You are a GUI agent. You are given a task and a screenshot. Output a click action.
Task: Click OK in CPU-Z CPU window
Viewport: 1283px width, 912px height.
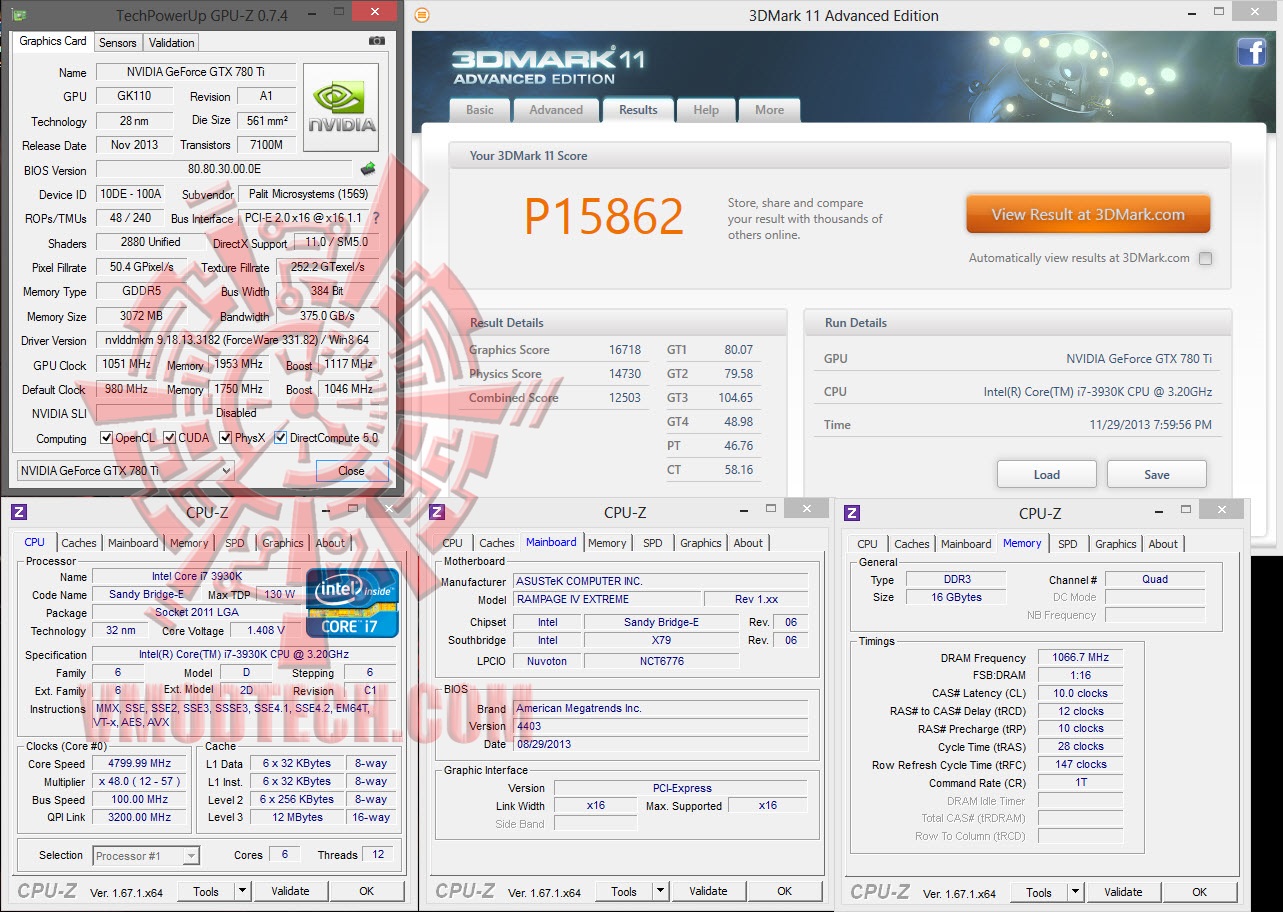tap(366, 891)
